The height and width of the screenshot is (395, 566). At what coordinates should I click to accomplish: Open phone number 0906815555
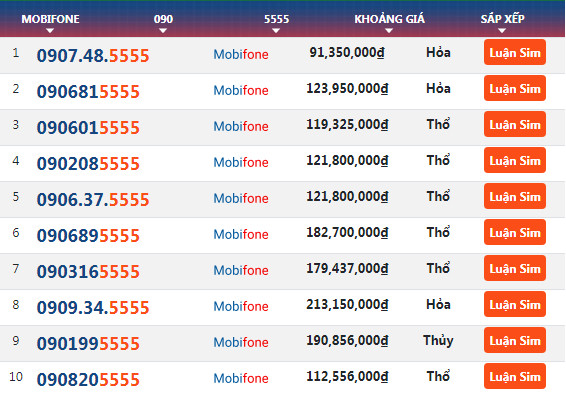click(88, 91)
